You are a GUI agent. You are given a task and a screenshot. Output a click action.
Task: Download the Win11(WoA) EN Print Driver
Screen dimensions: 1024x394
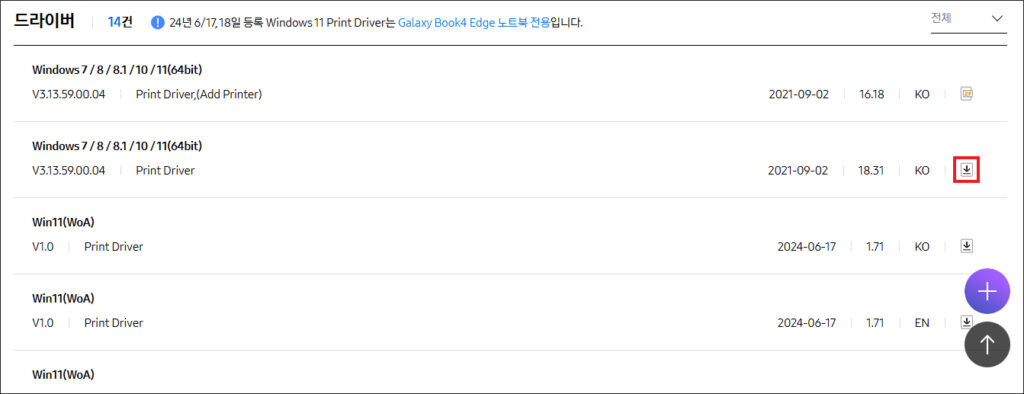[966, 321]
